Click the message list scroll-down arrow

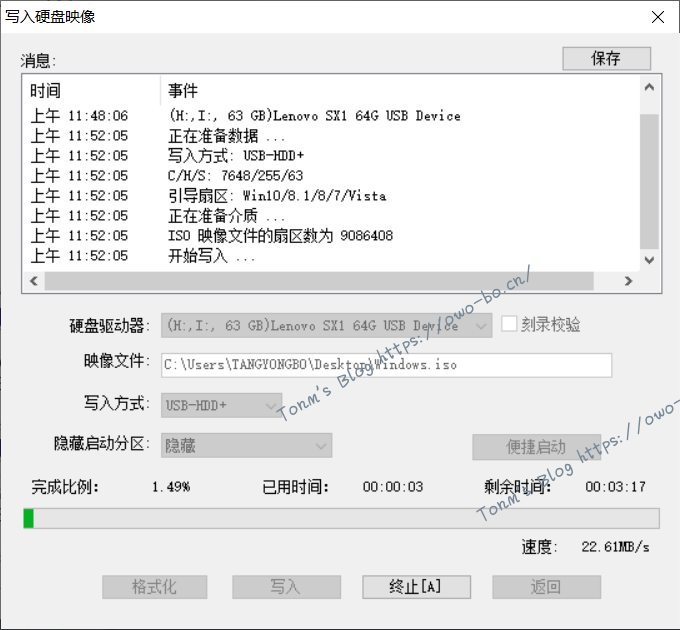[x=649, y=259]
